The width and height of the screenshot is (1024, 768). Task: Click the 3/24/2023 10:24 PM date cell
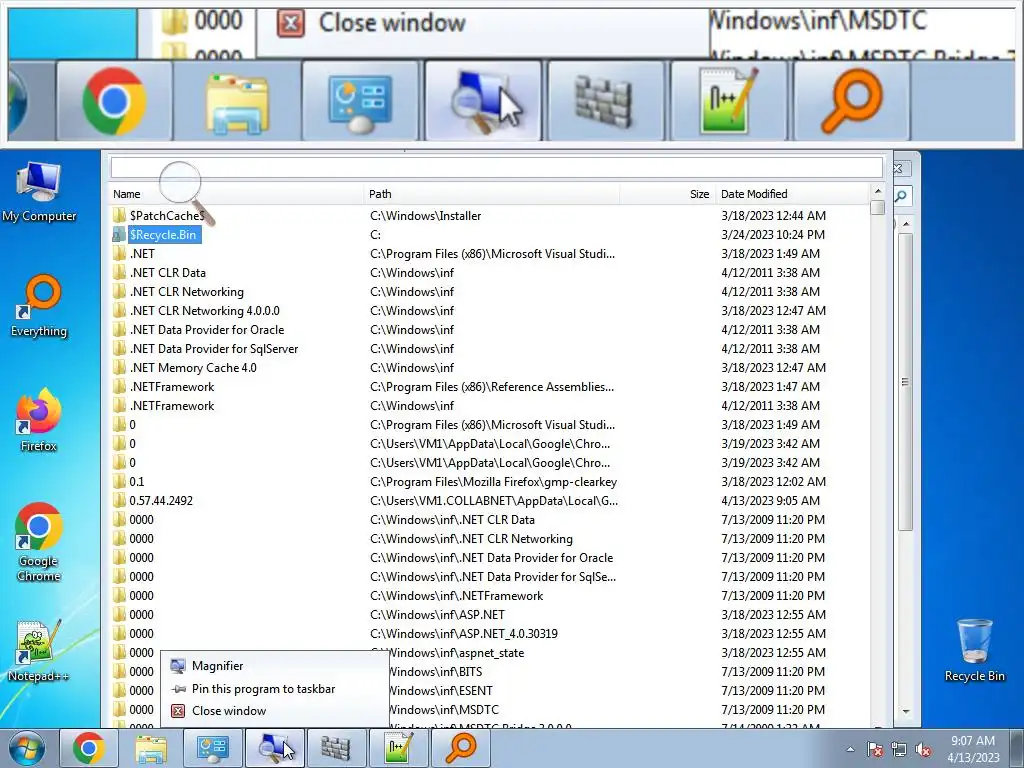coord(773,234)
